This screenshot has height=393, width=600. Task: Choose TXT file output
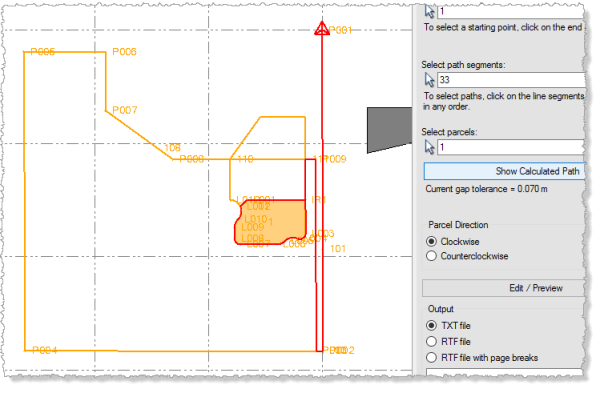pyautogui.click(x=431, y=326)
